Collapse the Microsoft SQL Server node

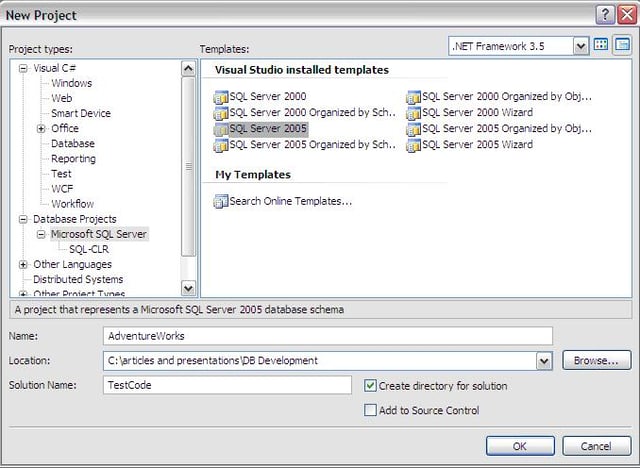pyautogui.click(x=41, y=234)
